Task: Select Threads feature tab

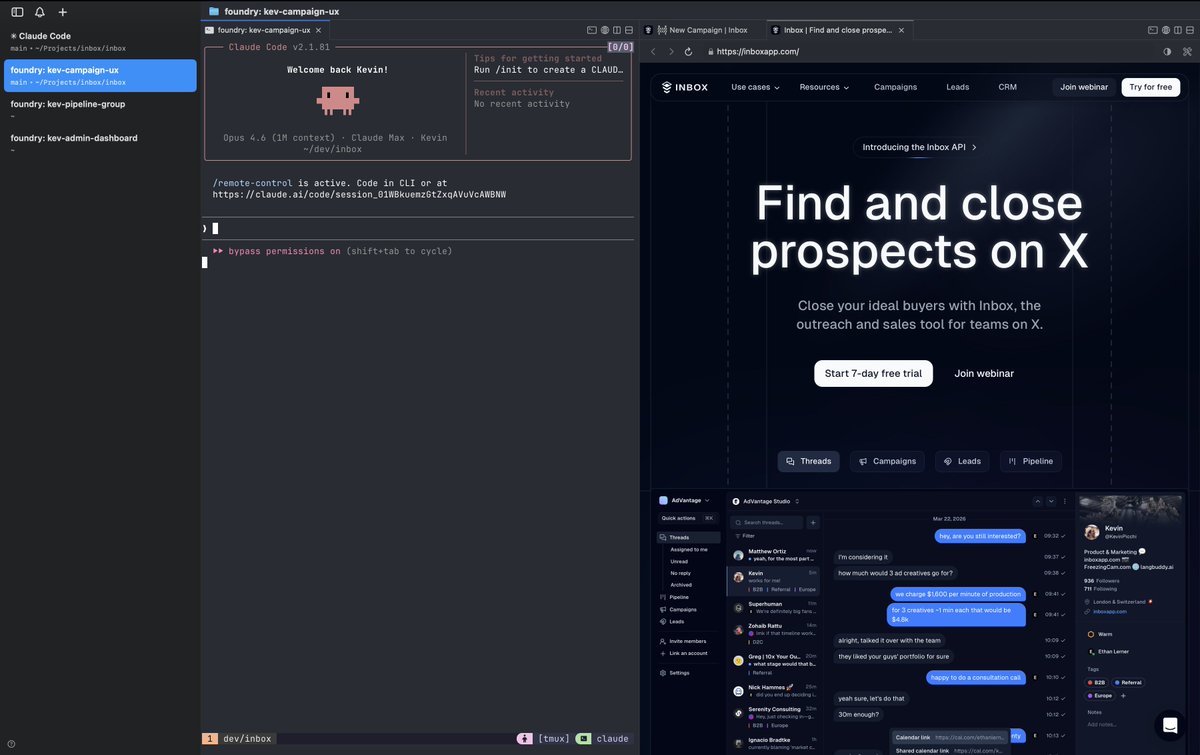Action: [x=809, y=461]
